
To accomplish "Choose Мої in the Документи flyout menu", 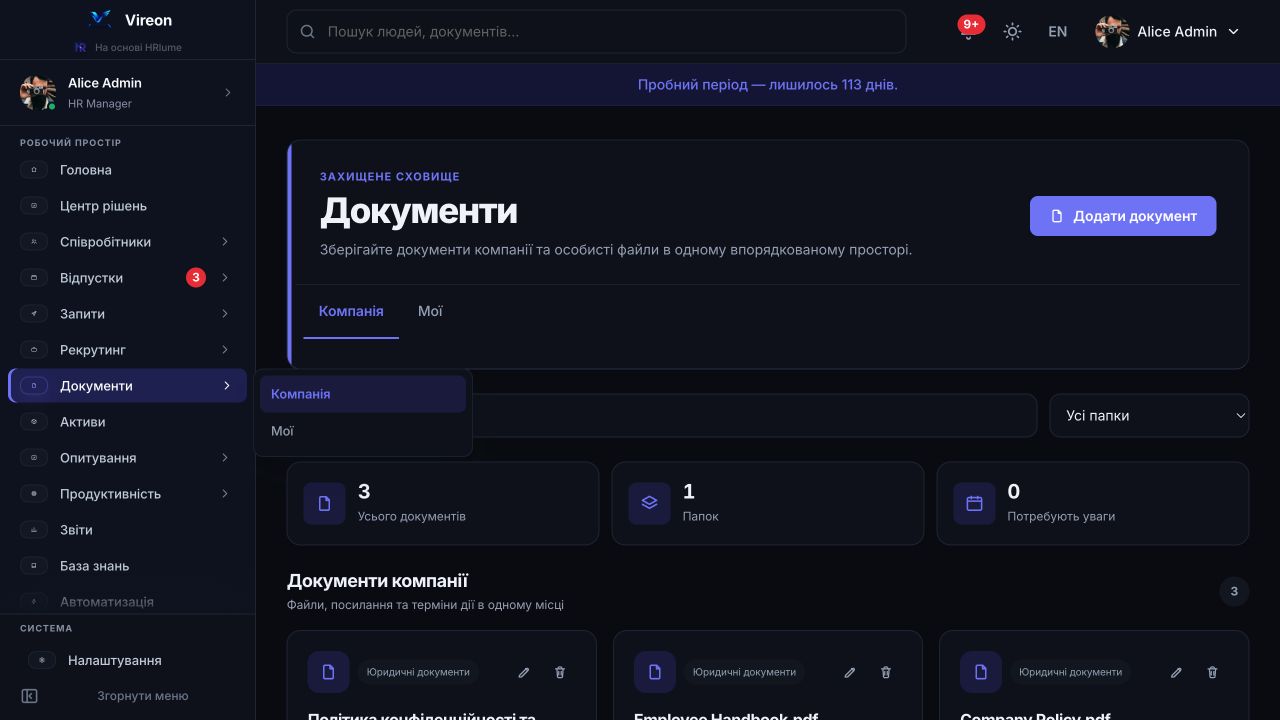I will tap(363, 431).
